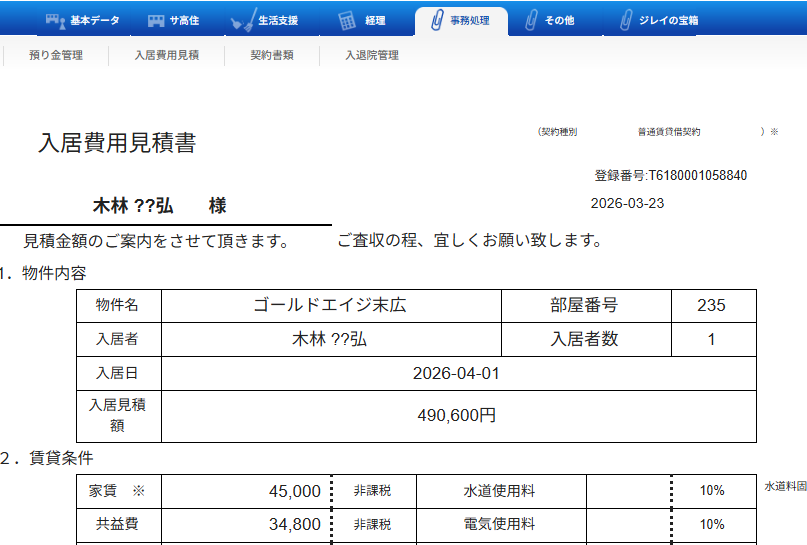
Task: Click the 入居見積額 value 490,600円
Action: (457, 416)
